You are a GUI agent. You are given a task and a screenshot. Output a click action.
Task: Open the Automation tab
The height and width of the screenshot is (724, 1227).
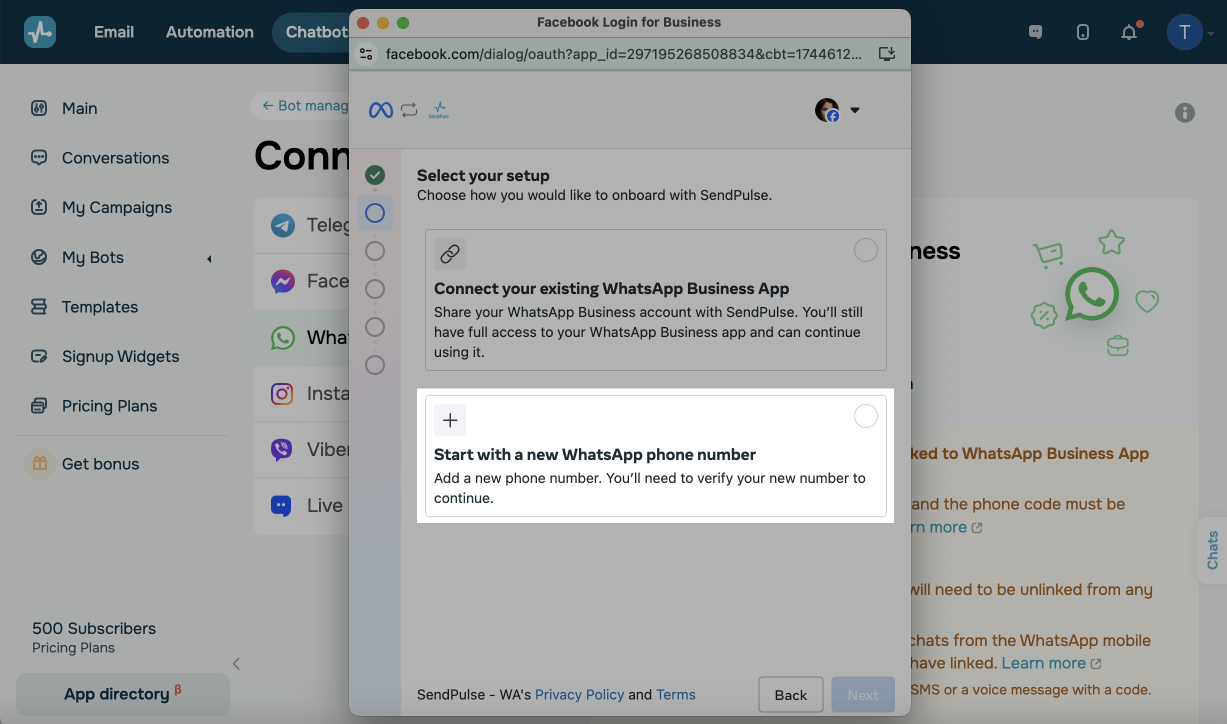point(210,32)
